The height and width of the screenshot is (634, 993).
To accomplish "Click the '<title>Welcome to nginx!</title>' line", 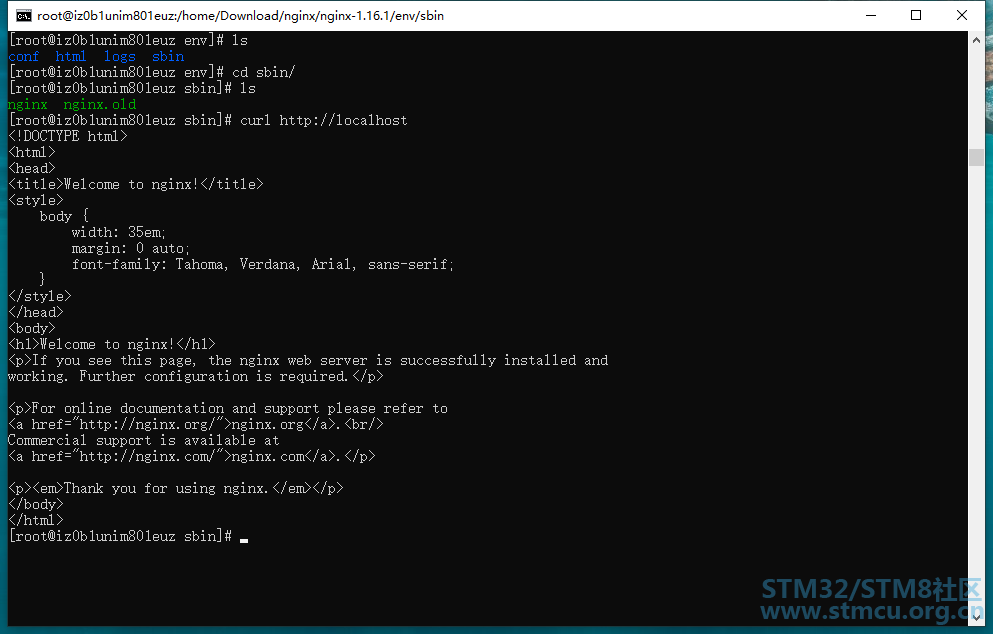I will click(x=136, y=184).
